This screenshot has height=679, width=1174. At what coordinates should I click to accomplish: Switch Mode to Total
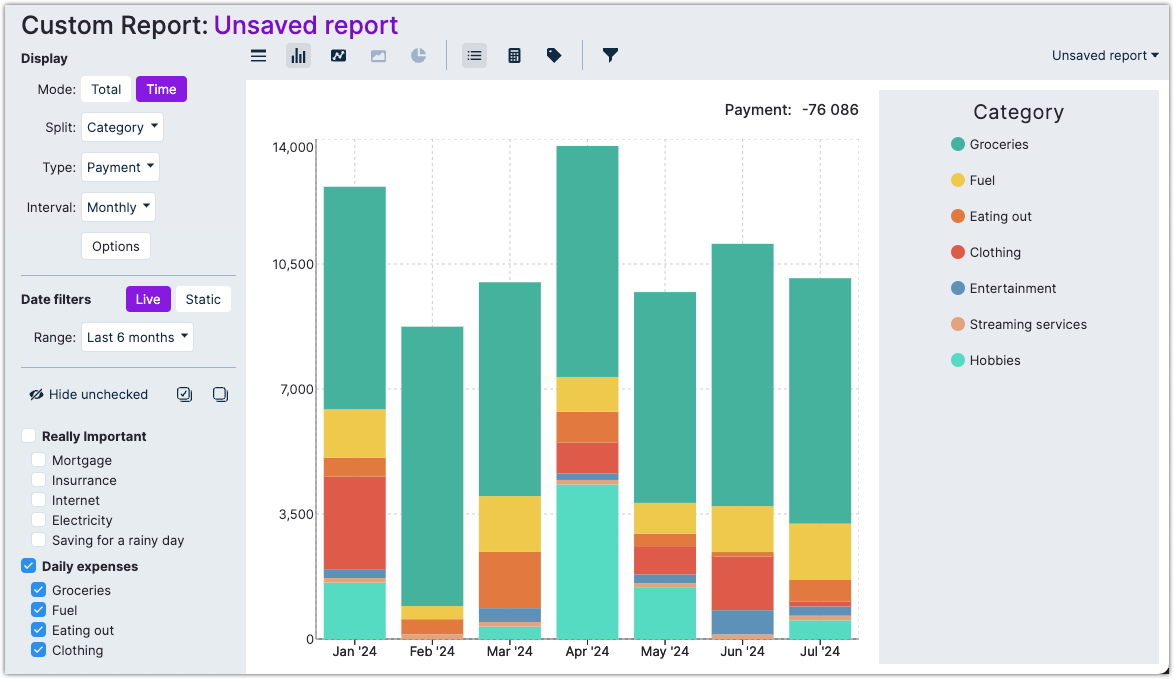coord(106,89)
